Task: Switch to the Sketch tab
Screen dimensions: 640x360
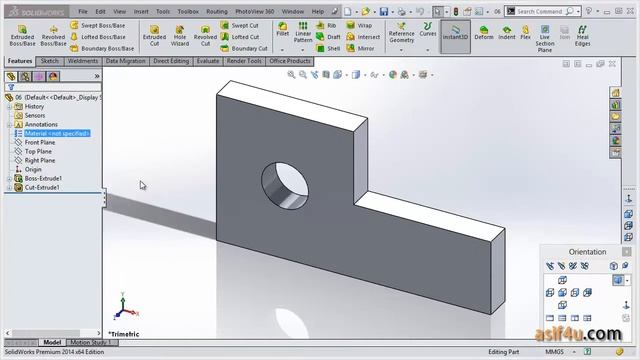Action: (49, 61)
